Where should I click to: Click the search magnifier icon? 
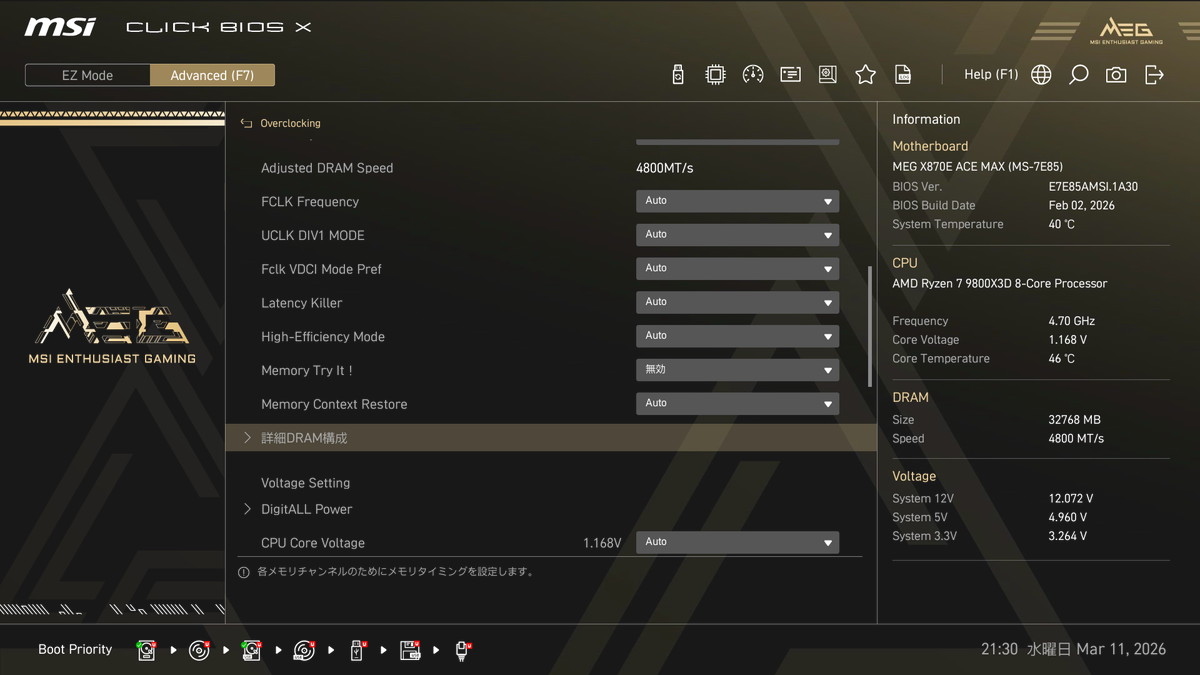[x=1078, y=75]
